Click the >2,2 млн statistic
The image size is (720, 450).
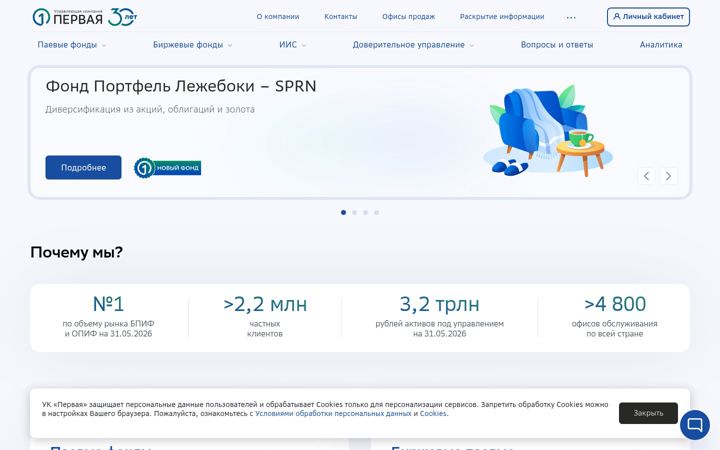(265, 304)
